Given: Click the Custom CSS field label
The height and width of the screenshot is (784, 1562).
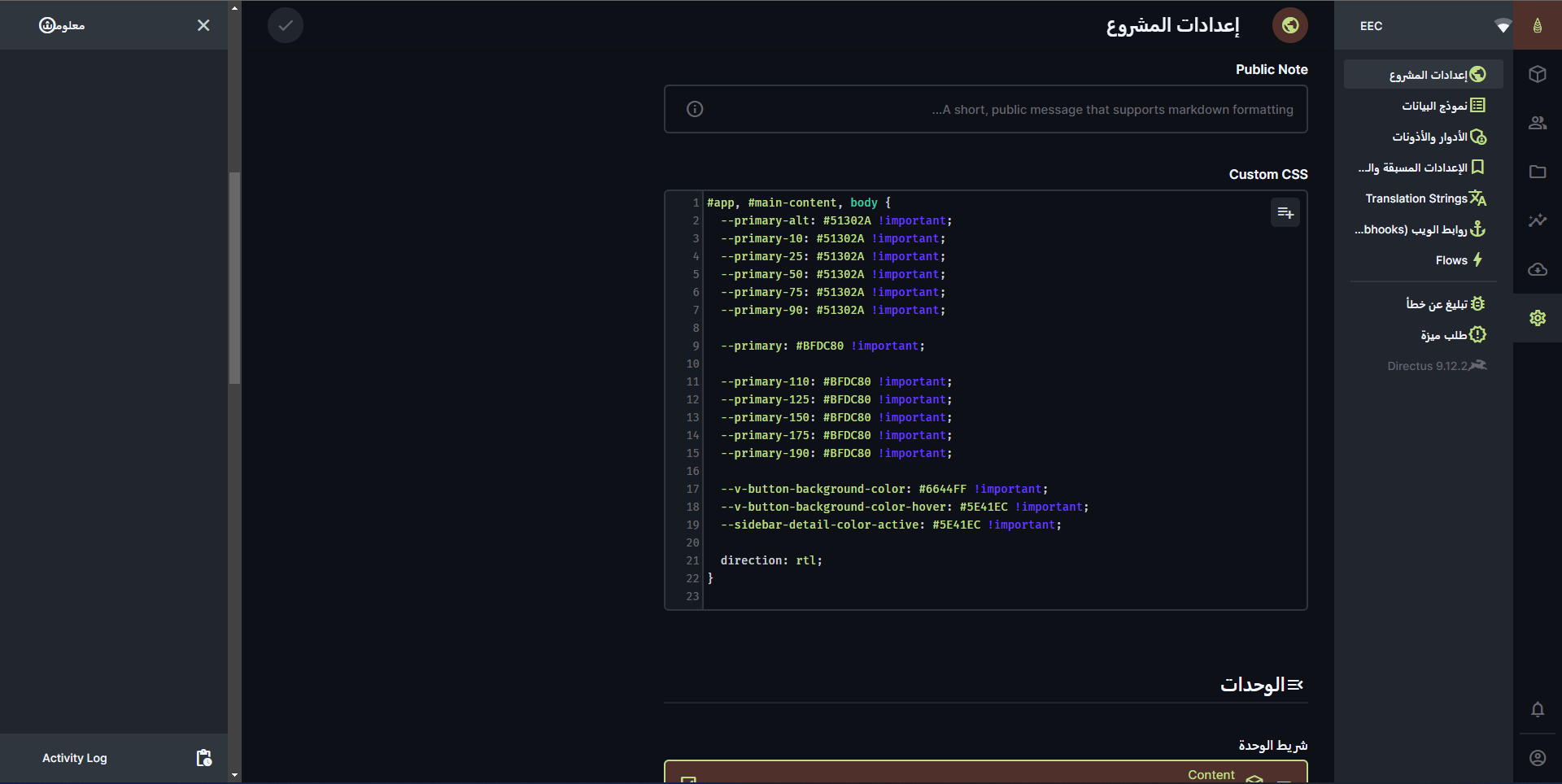Looking at the screenshot, I should [x=1268, y=174].
